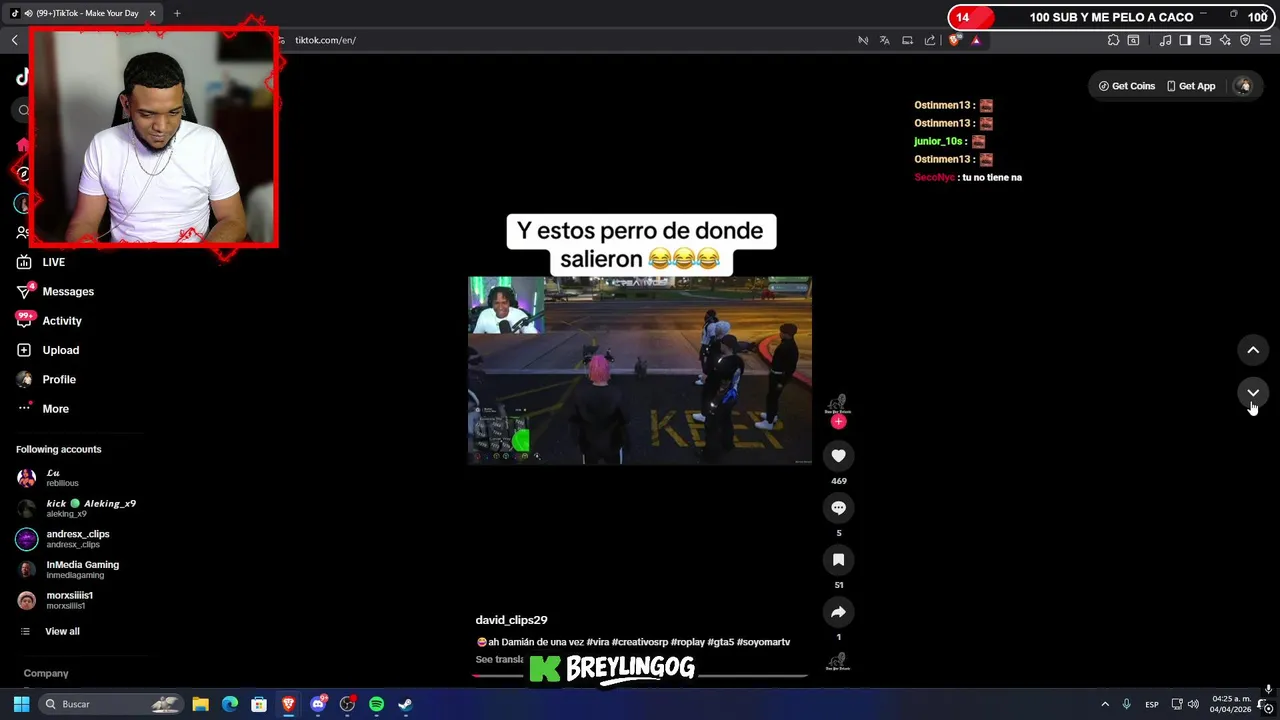Open the browser extensions puzzle icon
Screen dimensions: 1280x720
(x=1113, y=40)
